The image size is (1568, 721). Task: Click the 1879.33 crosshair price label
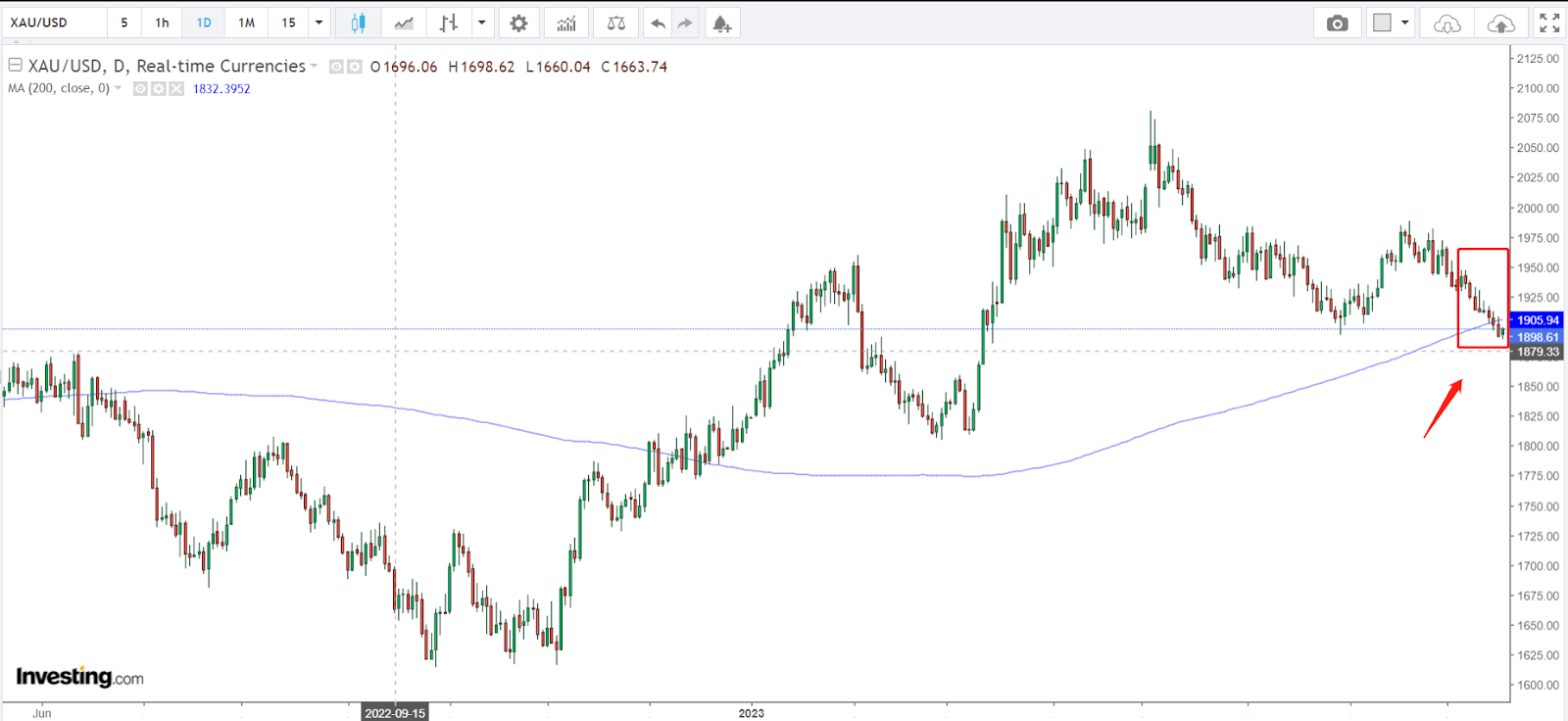(x=1538, y=353)
